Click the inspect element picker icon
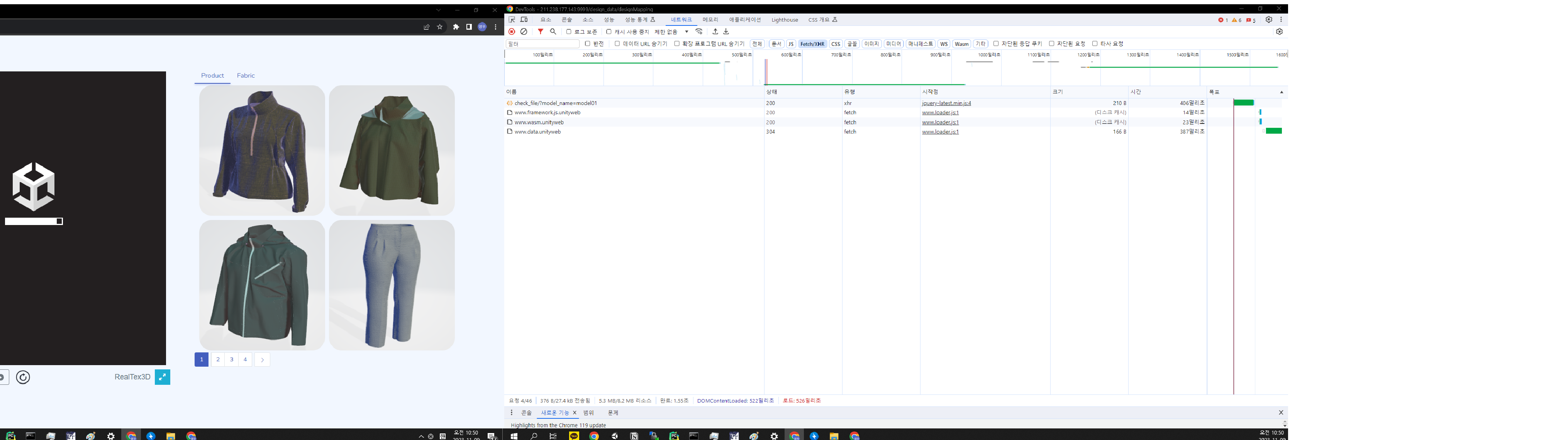The height and width of the screenshot is (440, 1568). [512, 19]
